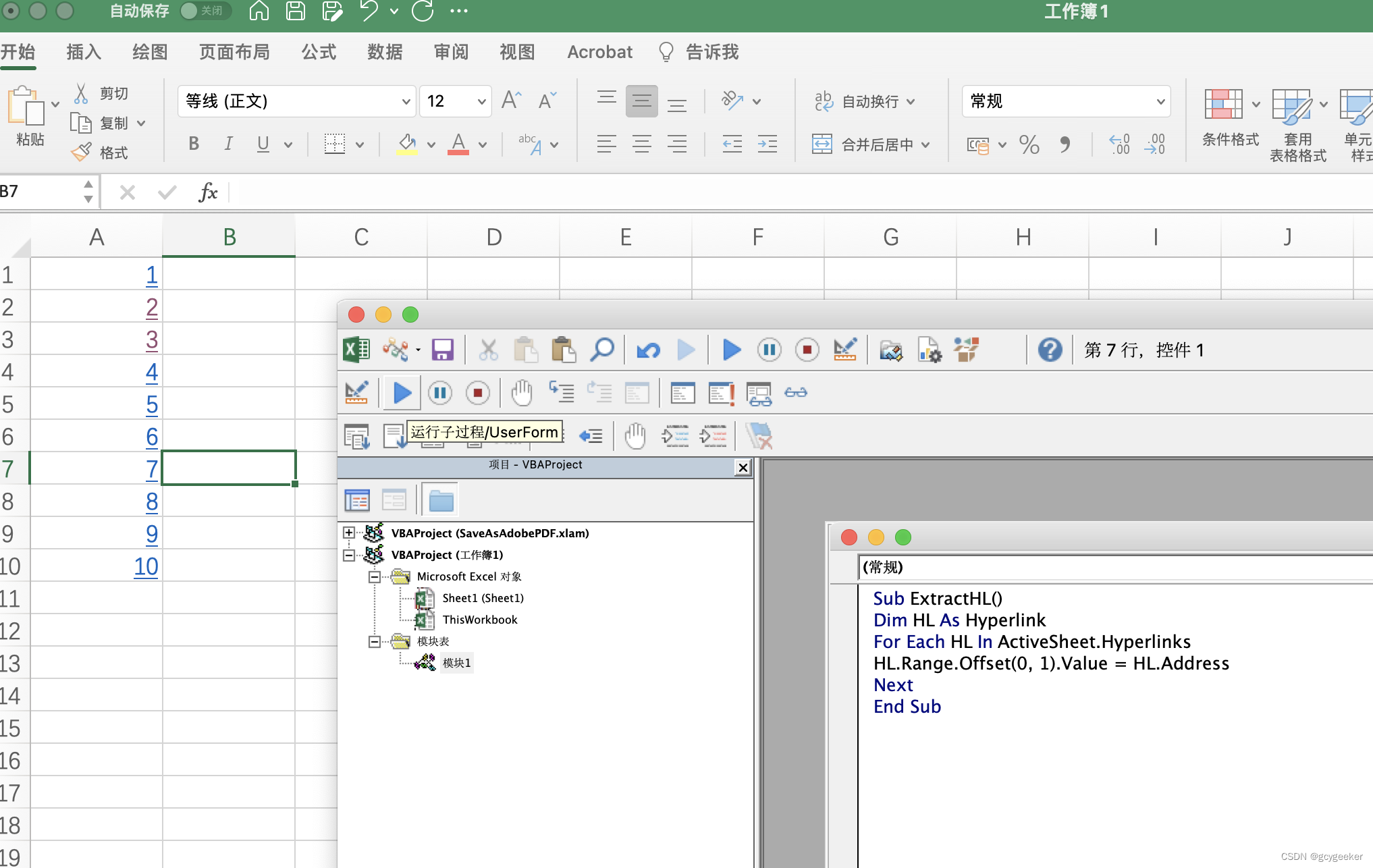
Task: Click the Reset/End macro icon
Action: click(479, 391)
